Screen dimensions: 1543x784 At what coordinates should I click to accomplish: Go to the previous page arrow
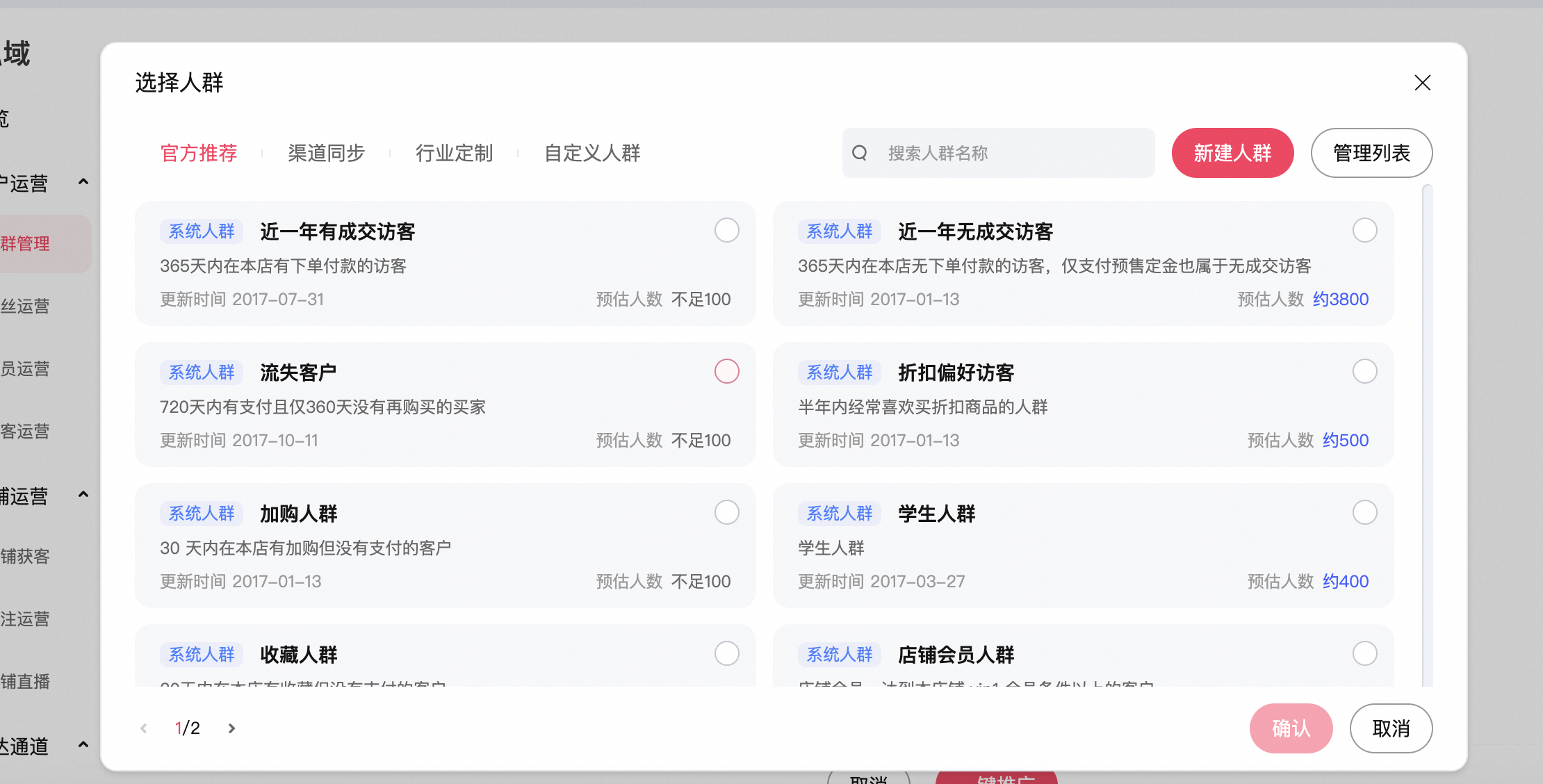pos(144,728)
